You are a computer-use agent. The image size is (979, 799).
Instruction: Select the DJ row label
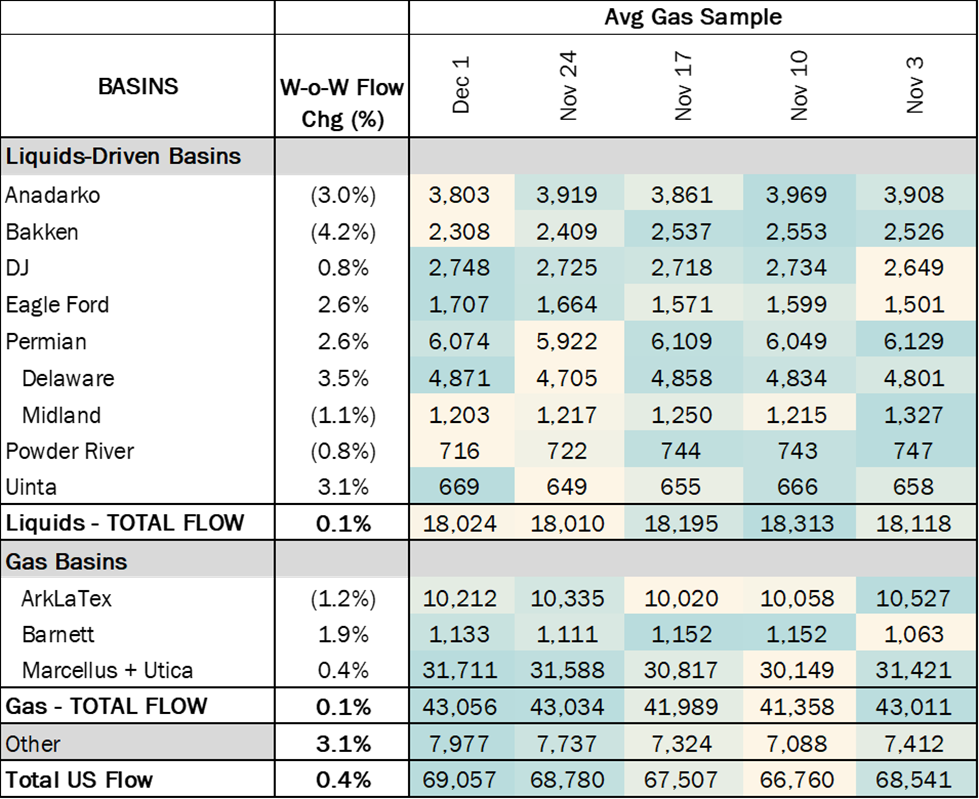point(17,268)
